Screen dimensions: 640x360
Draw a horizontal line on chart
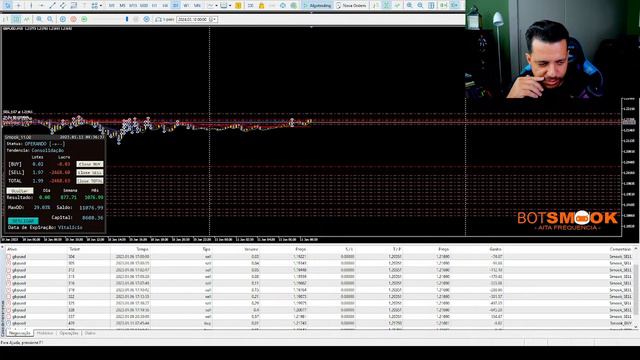(42, 5)
